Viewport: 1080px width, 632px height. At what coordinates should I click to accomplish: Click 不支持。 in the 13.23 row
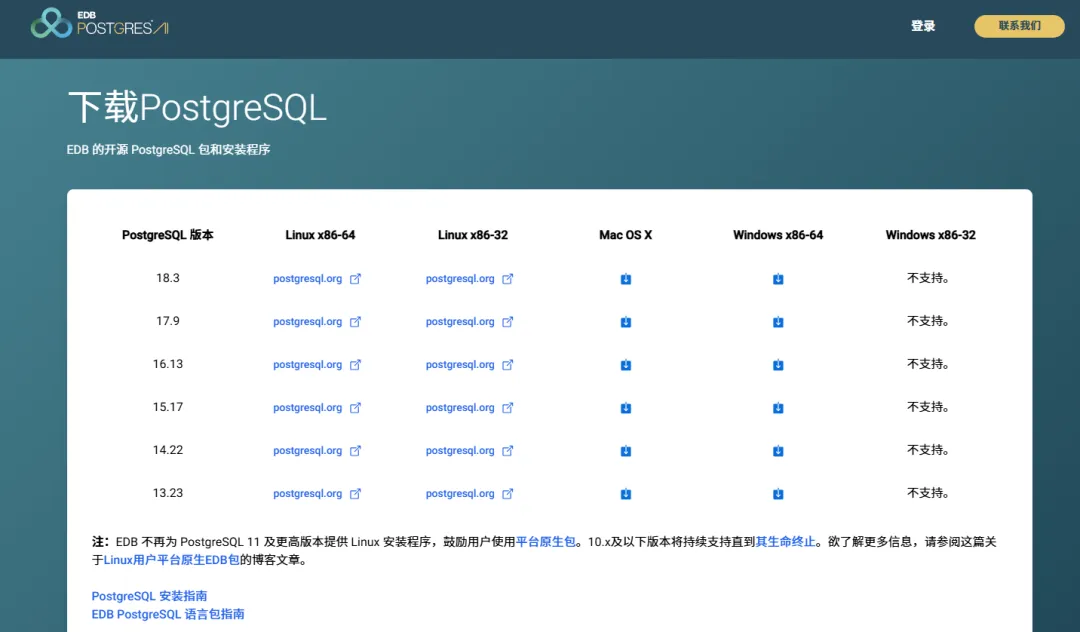click(928, 493)
